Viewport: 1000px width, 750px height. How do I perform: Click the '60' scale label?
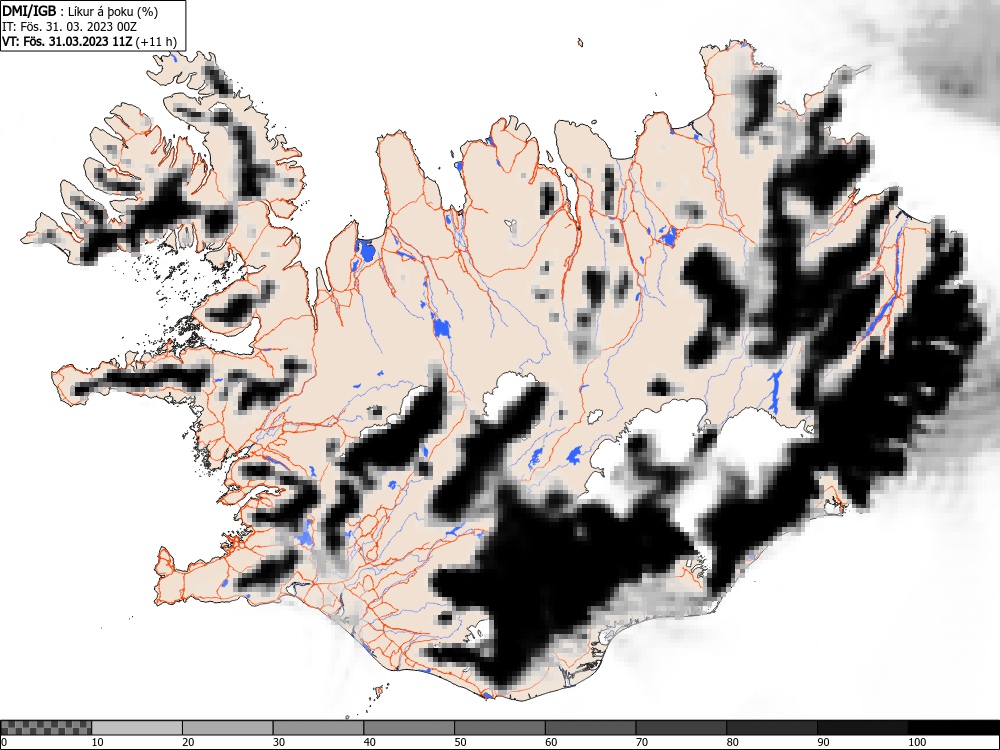pos(550,742)
